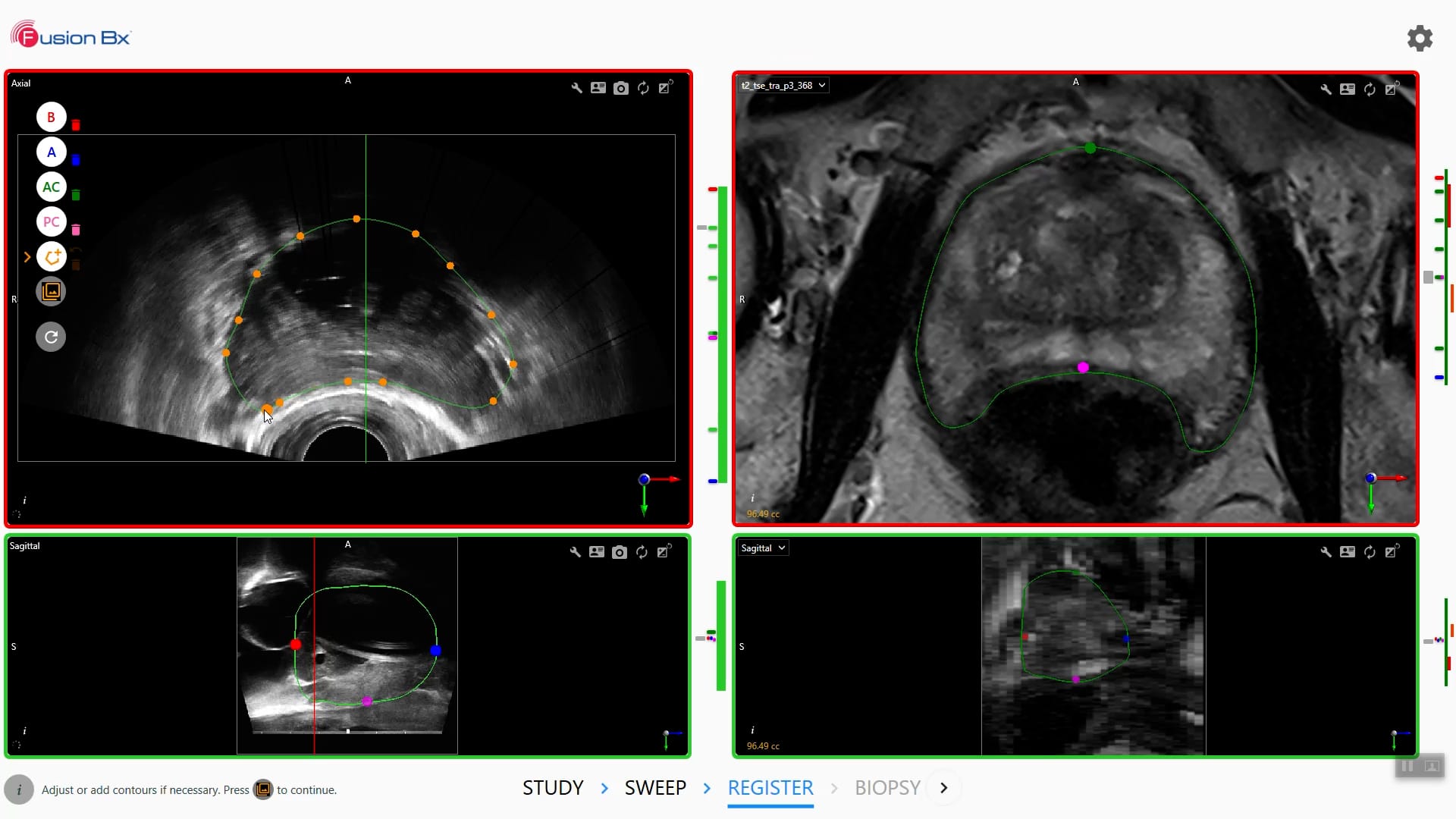Click the PC landmark marker button
Screen dimensions: 1456x819
(x=51, y=222)
